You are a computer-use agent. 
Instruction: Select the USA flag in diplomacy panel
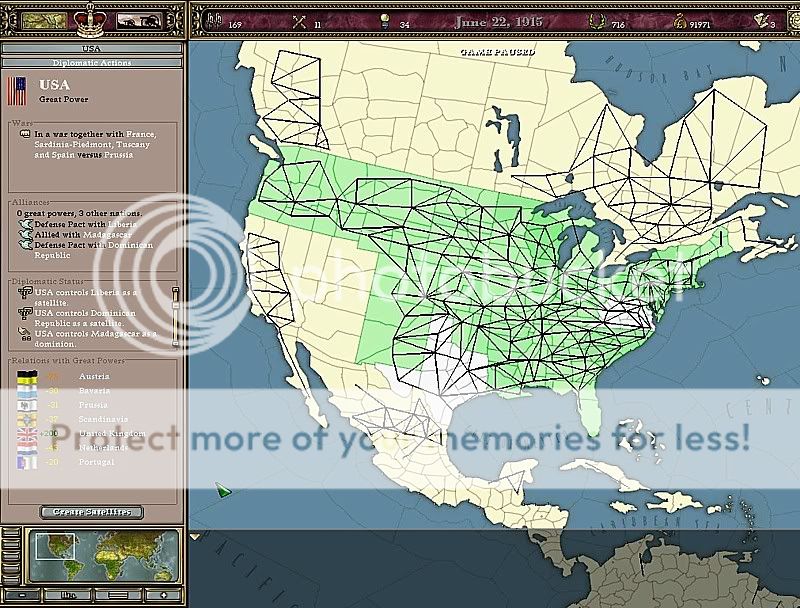pyautogui.click(x=17, y=91)
